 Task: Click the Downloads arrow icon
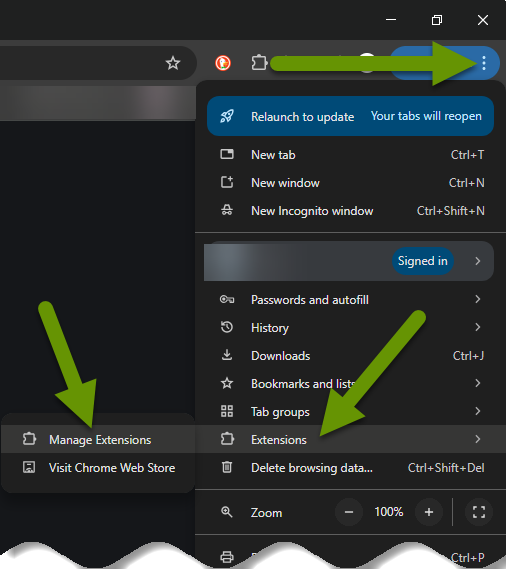click(x=227, y=355)
